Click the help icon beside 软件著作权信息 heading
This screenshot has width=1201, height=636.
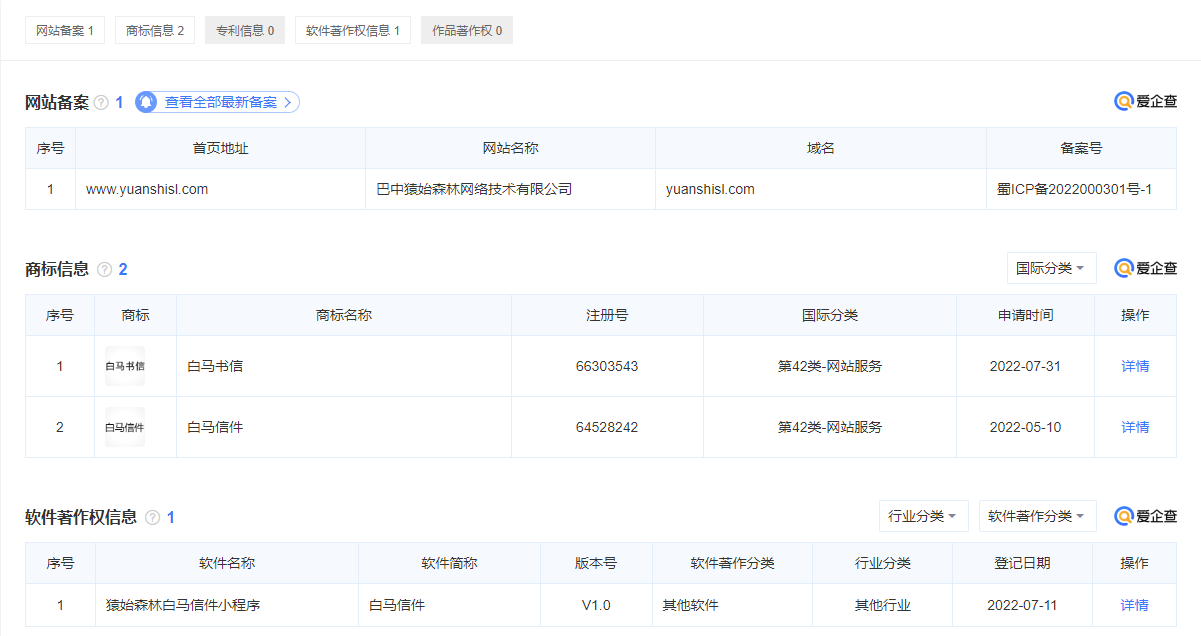[x=152, y=518]
